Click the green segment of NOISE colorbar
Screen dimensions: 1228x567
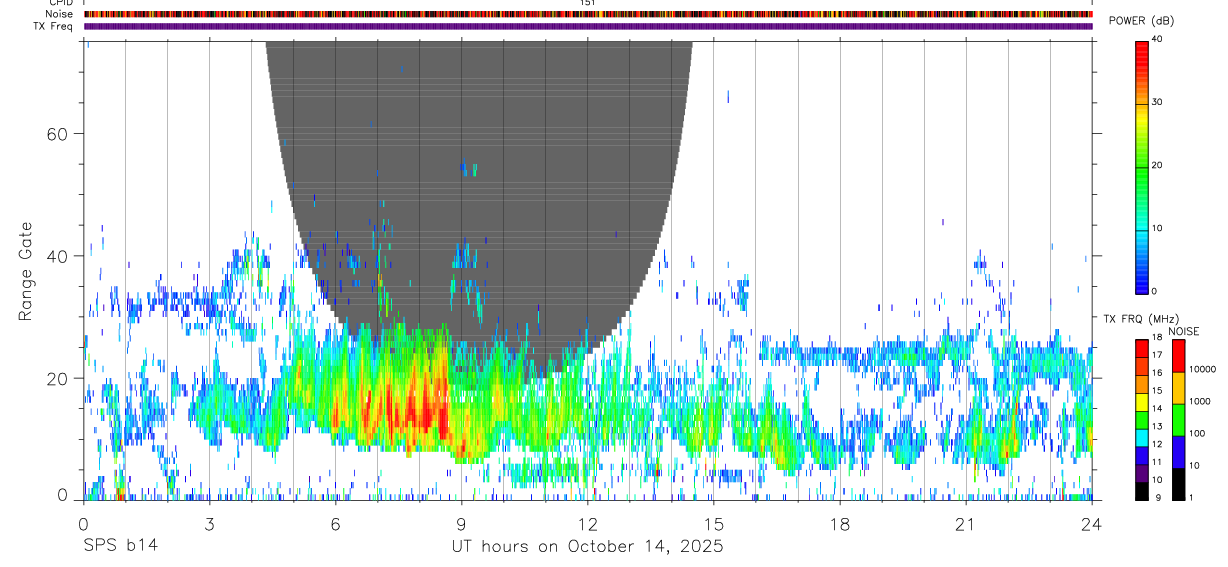[x=1178, y=420]
